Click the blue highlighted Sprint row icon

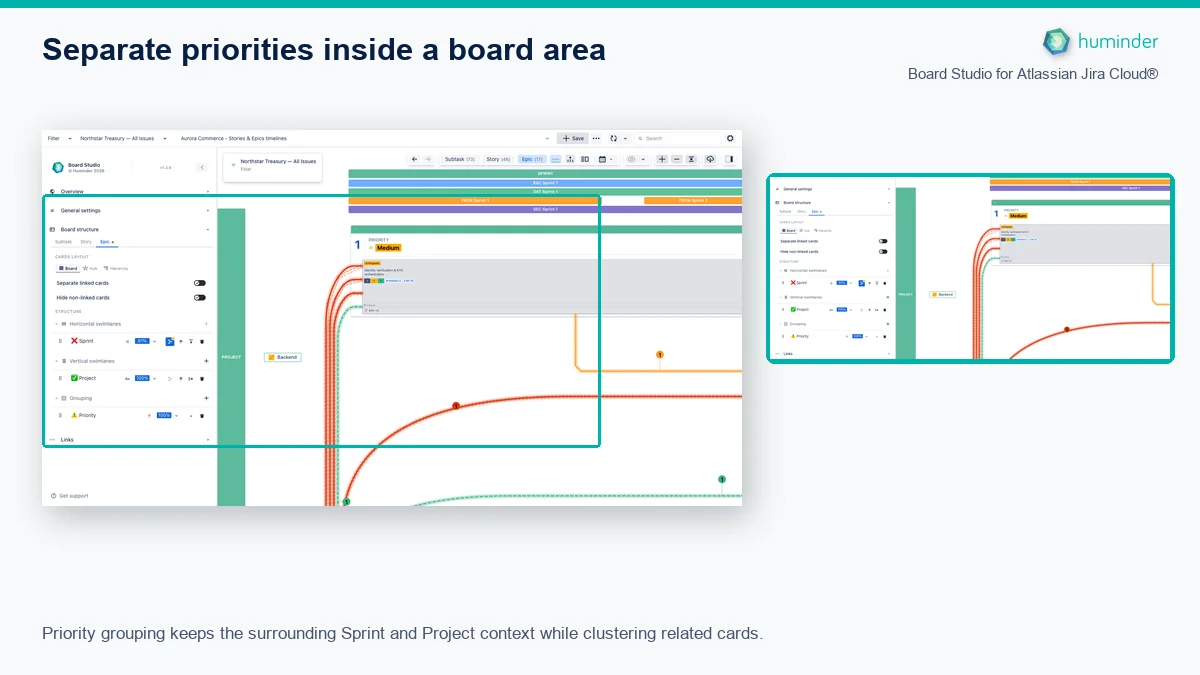tap(170, 341)
